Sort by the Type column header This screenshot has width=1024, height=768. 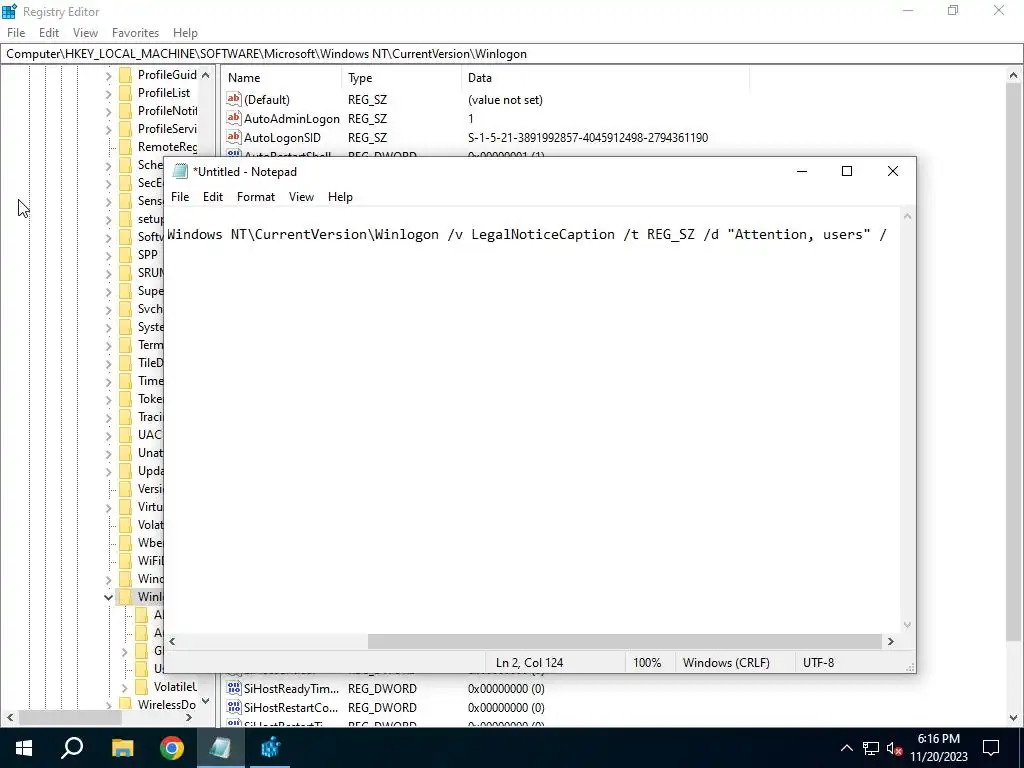point(401,78)
